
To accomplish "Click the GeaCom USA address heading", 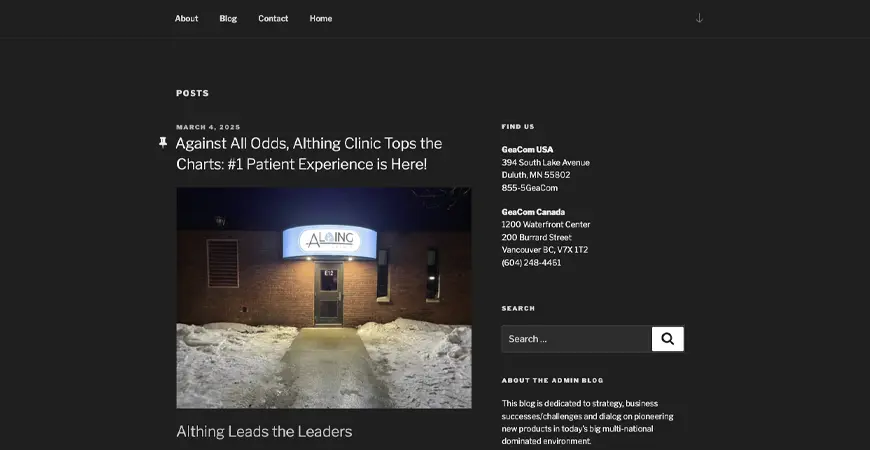I will tap(527, 150).
